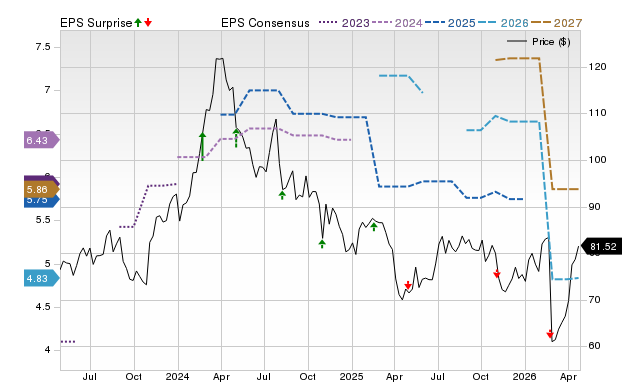Image resolution: width=640 pixels, height=382 pixels.
Task: Select the light blue 4.83 value tag
Action: (x=41, y=279)
